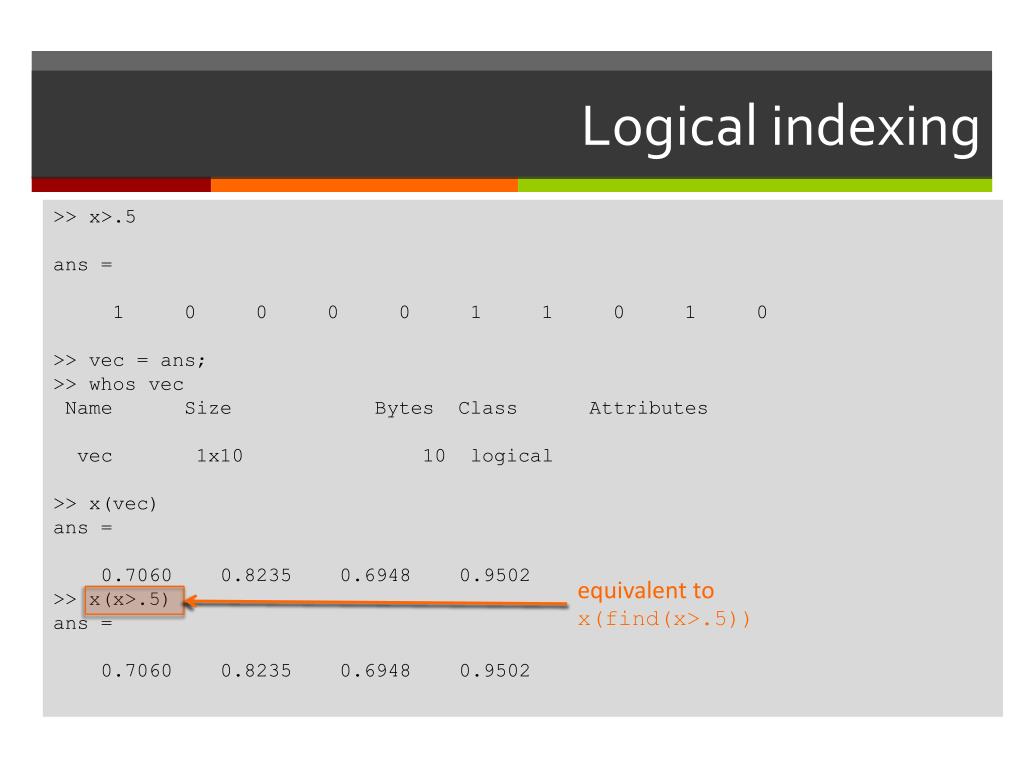Click "ans =" directly below the x(vec) command
Screen dimensions: 1024x768
83,528
